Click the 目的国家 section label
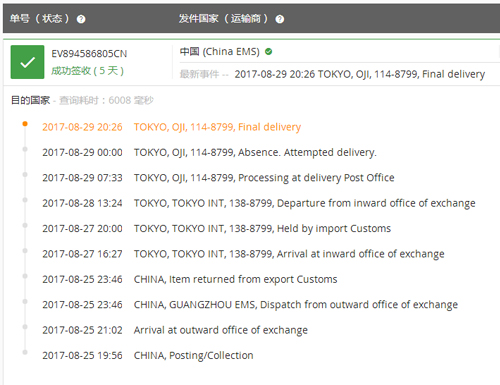Screen dimensions: 500x385 pos(30,100)
